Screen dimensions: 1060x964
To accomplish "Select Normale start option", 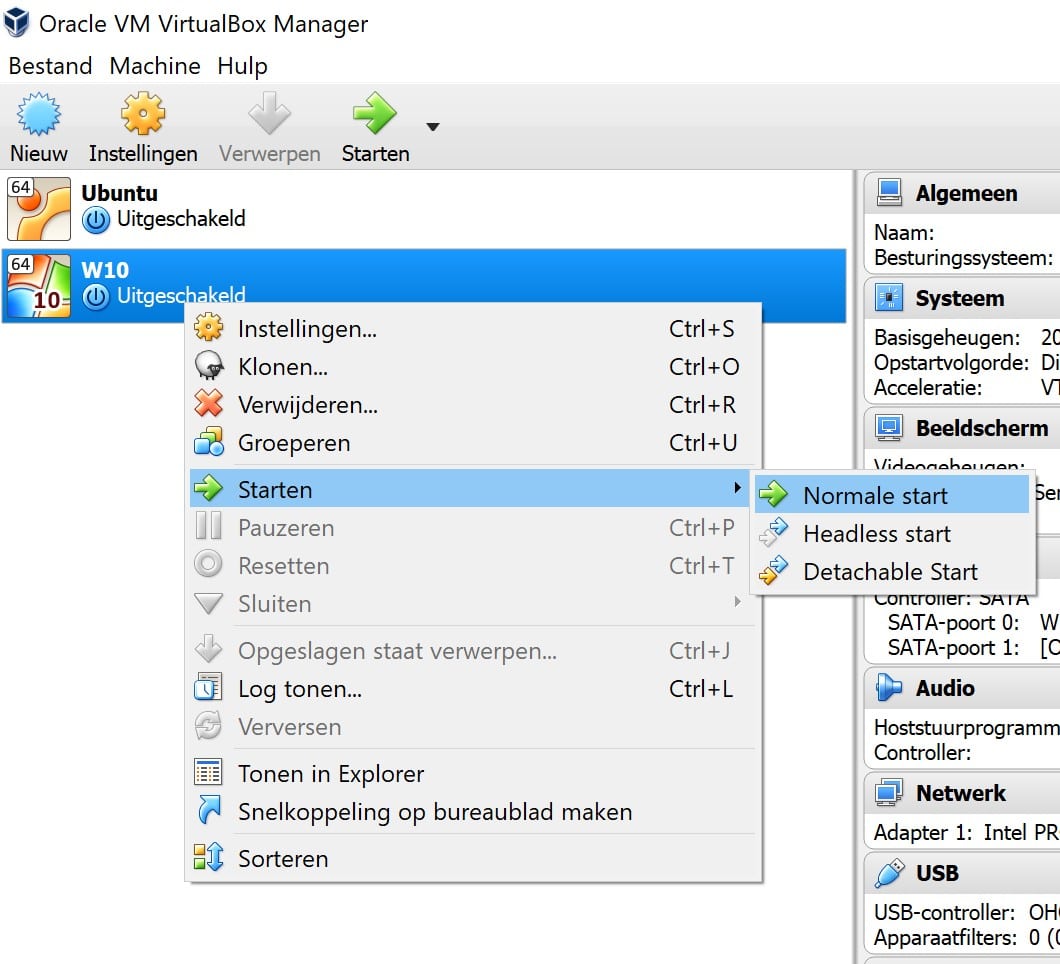I will click(x=875, y=495).
